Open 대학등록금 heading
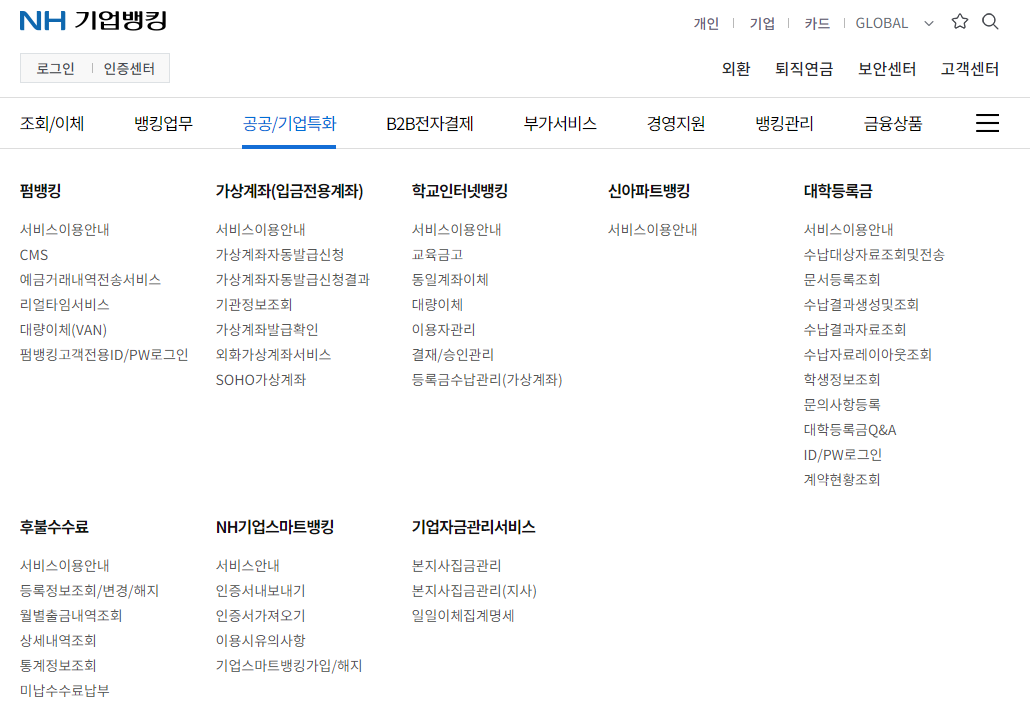1030x719 pixels. [x=838, y=191]
